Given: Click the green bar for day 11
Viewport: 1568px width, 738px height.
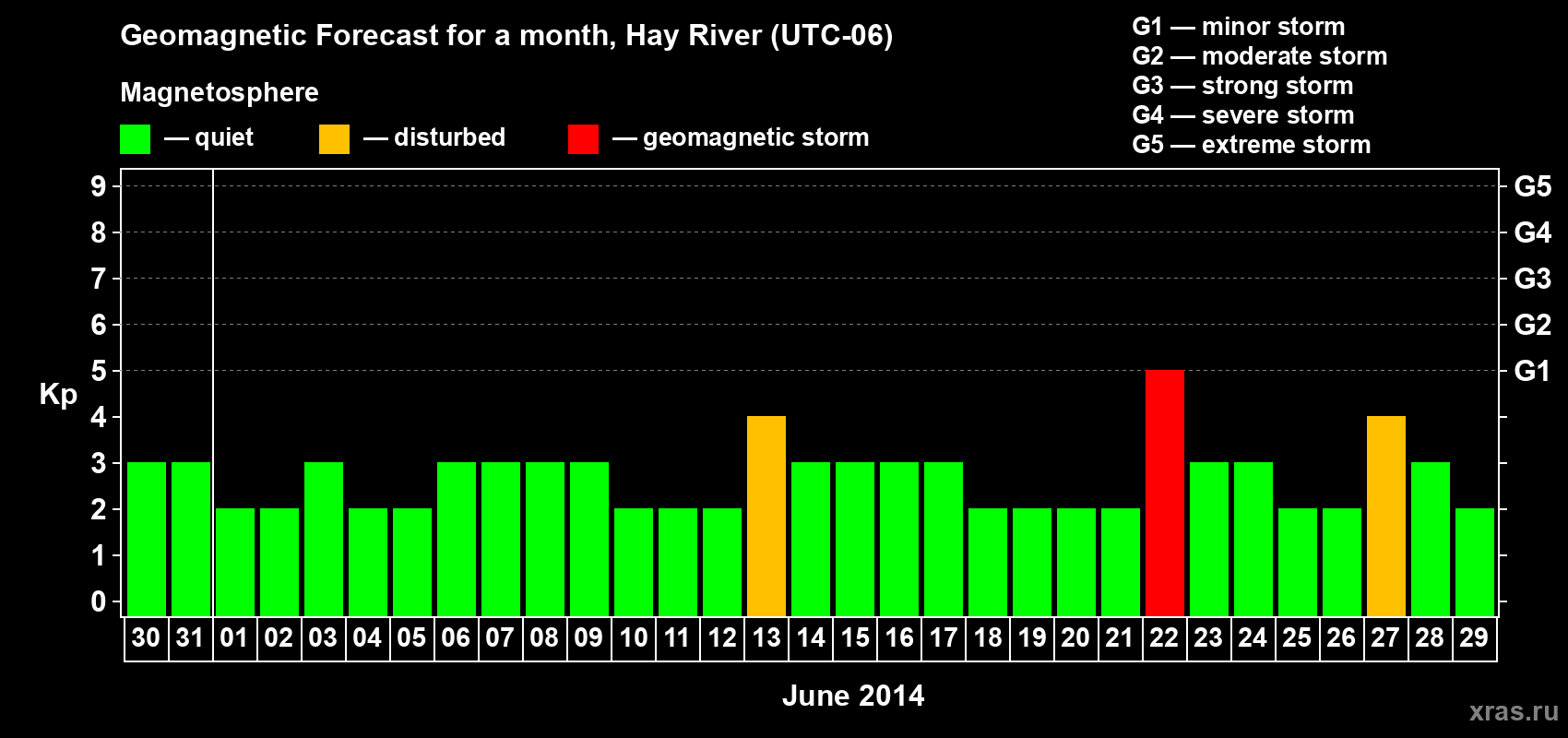Looking at the screenshot, I should click(678, 563).
